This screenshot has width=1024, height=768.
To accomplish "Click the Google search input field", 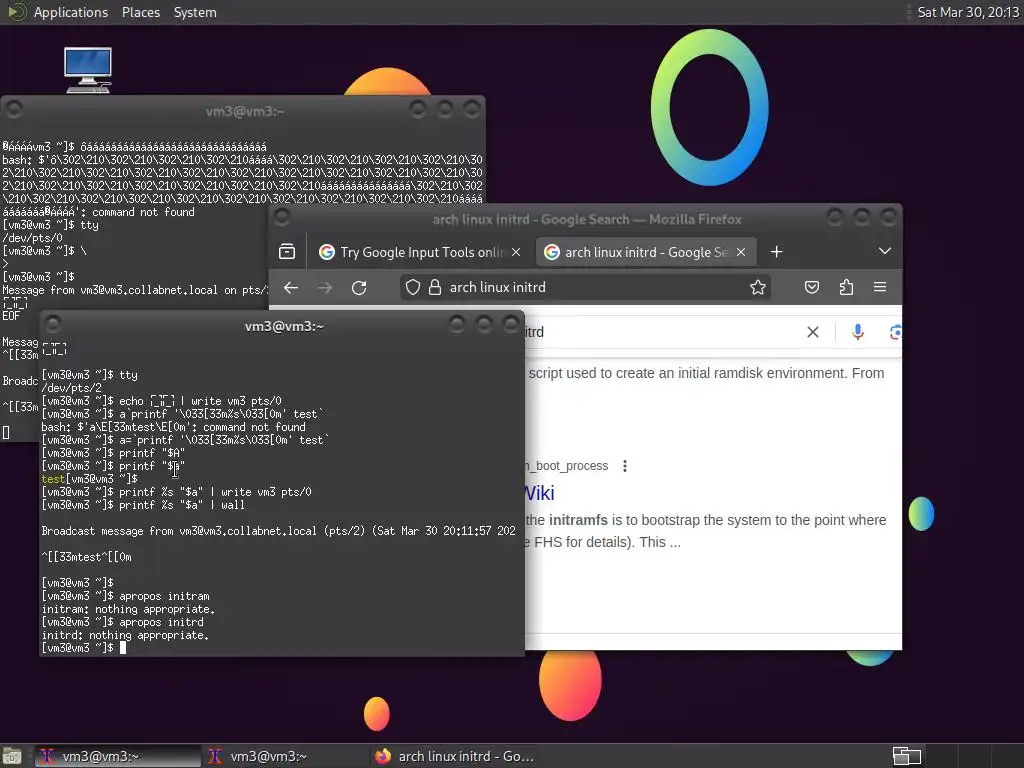I will click(663, 332).
